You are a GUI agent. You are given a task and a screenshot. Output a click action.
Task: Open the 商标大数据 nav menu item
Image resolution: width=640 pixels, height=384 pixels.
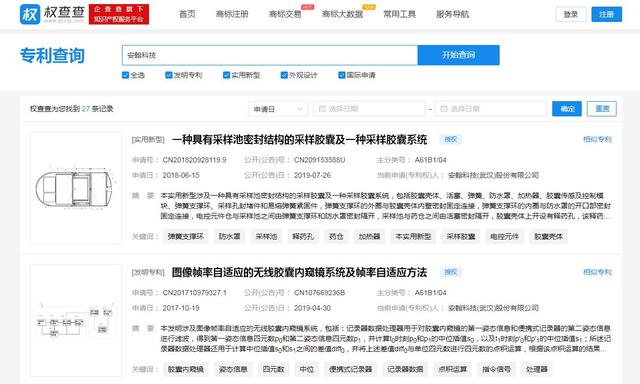(x=342, y=14)
